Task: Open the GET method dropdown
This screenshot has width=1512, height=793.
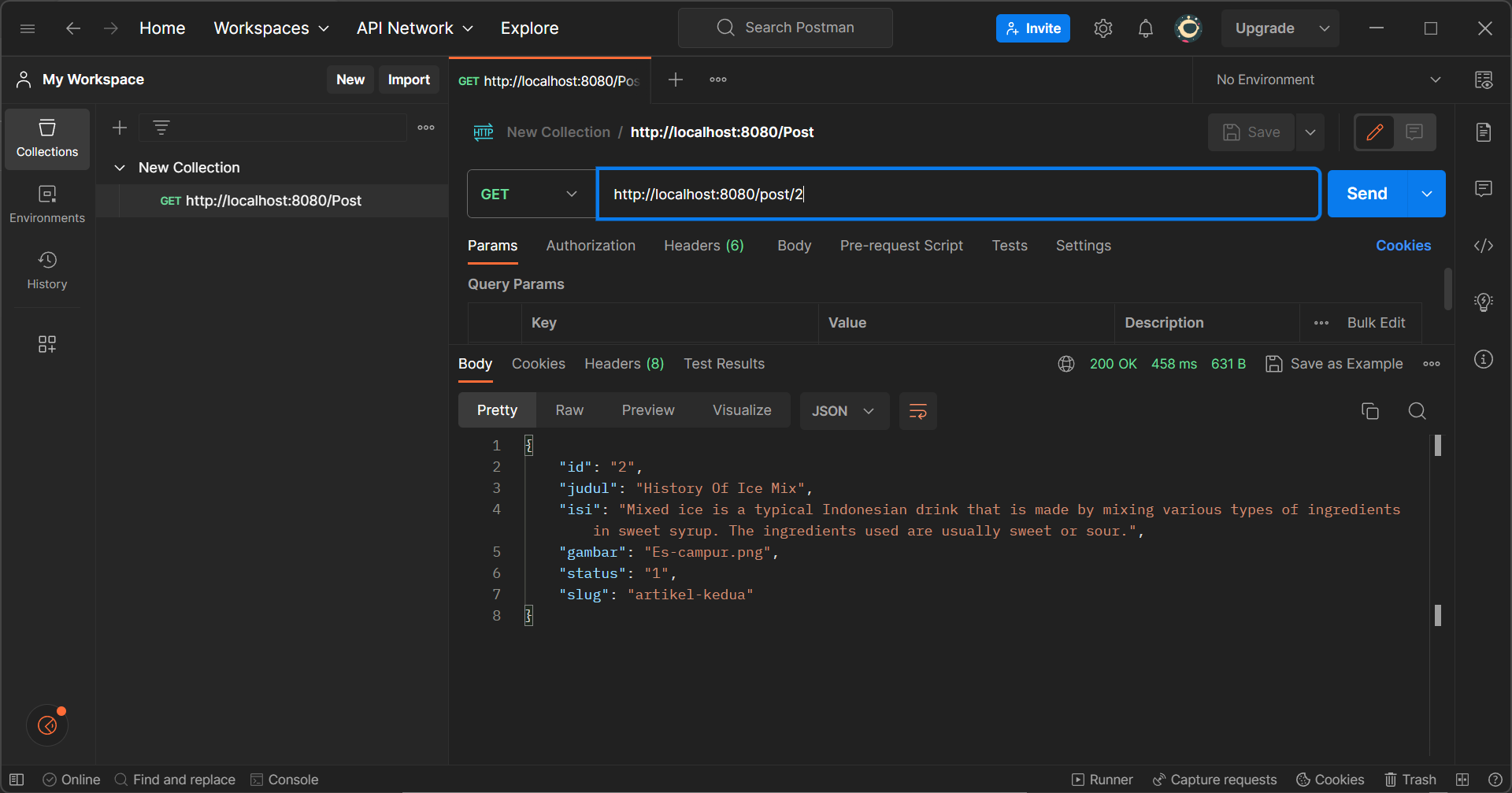Action: 531,194
